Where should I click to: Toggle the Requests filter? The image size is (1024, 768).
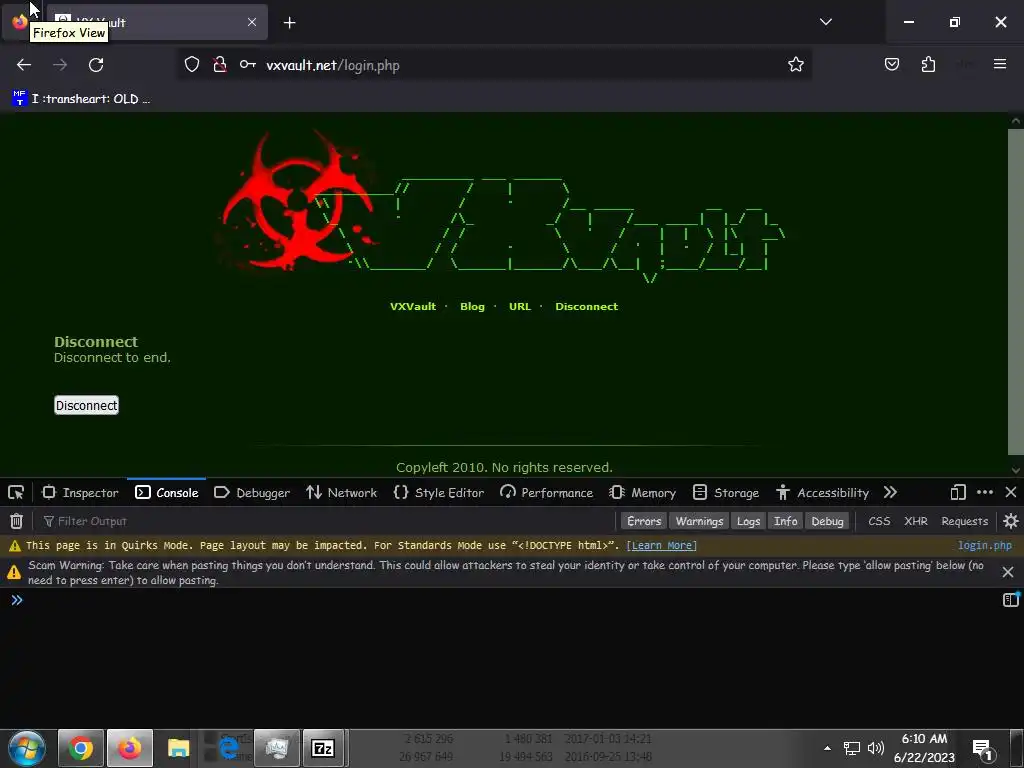965,521
